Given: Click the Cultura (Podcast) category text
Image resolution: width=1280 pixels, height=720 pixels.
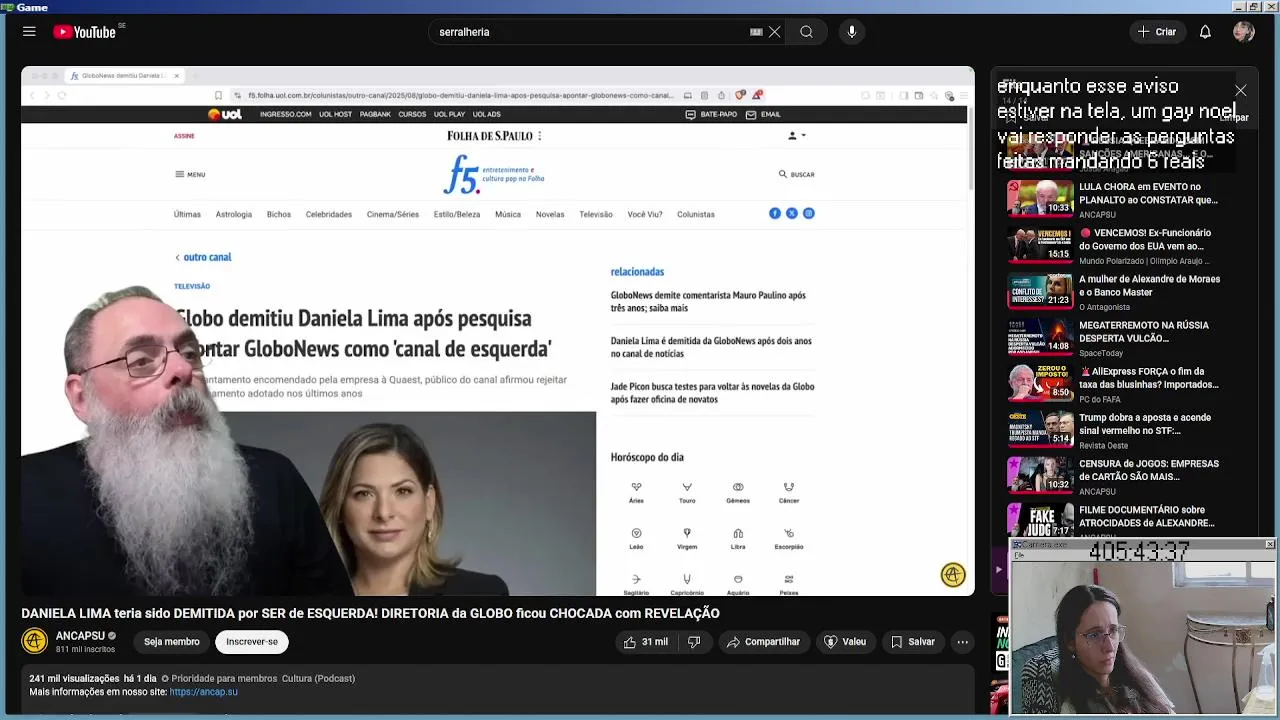Looking at the screenshot, I should 318,678.
